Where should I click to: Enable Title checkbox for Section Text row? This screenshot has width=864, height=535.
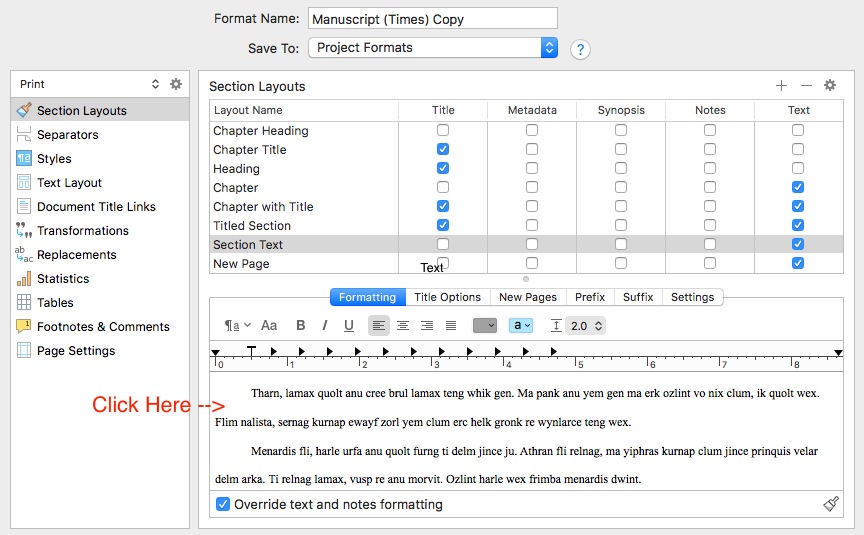443,244
